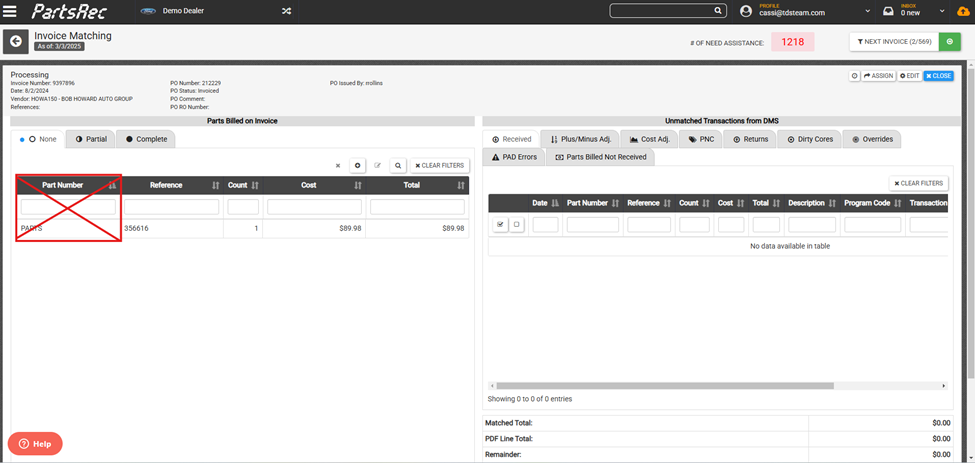Open the hamburger main menu
This screenshot has width=975, height=463.
[10, 11]
